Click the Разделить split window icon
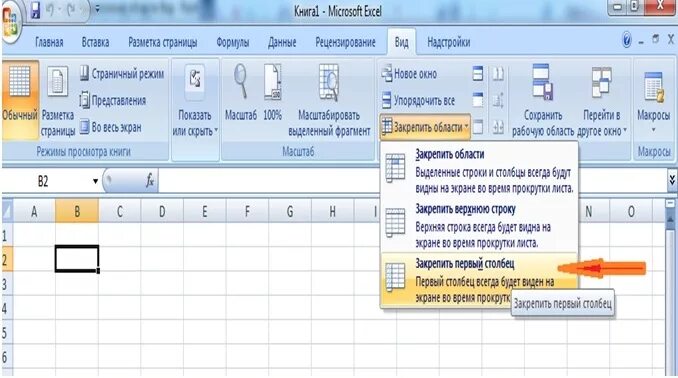 [x=478, y=74]
